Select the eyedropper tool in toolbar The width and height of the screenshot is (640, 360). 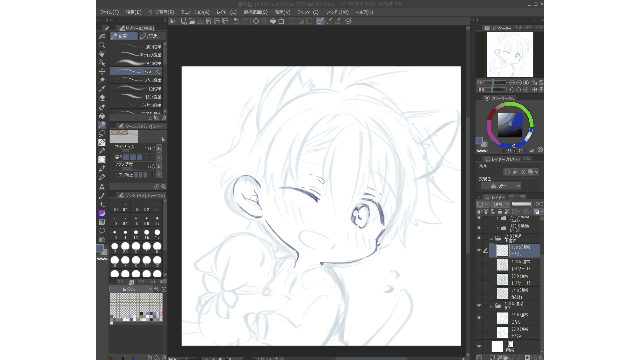102,80
